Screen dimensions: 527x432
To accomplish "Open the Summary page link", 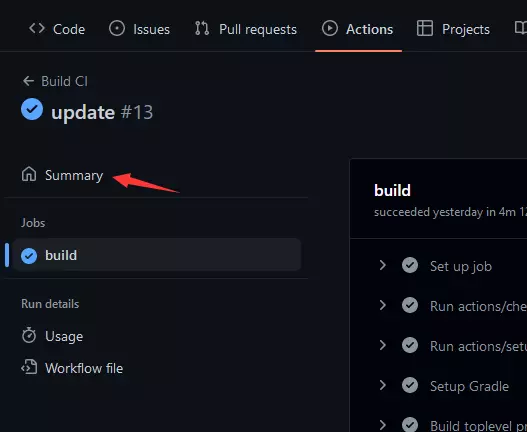I will click(x=63, y=175).
